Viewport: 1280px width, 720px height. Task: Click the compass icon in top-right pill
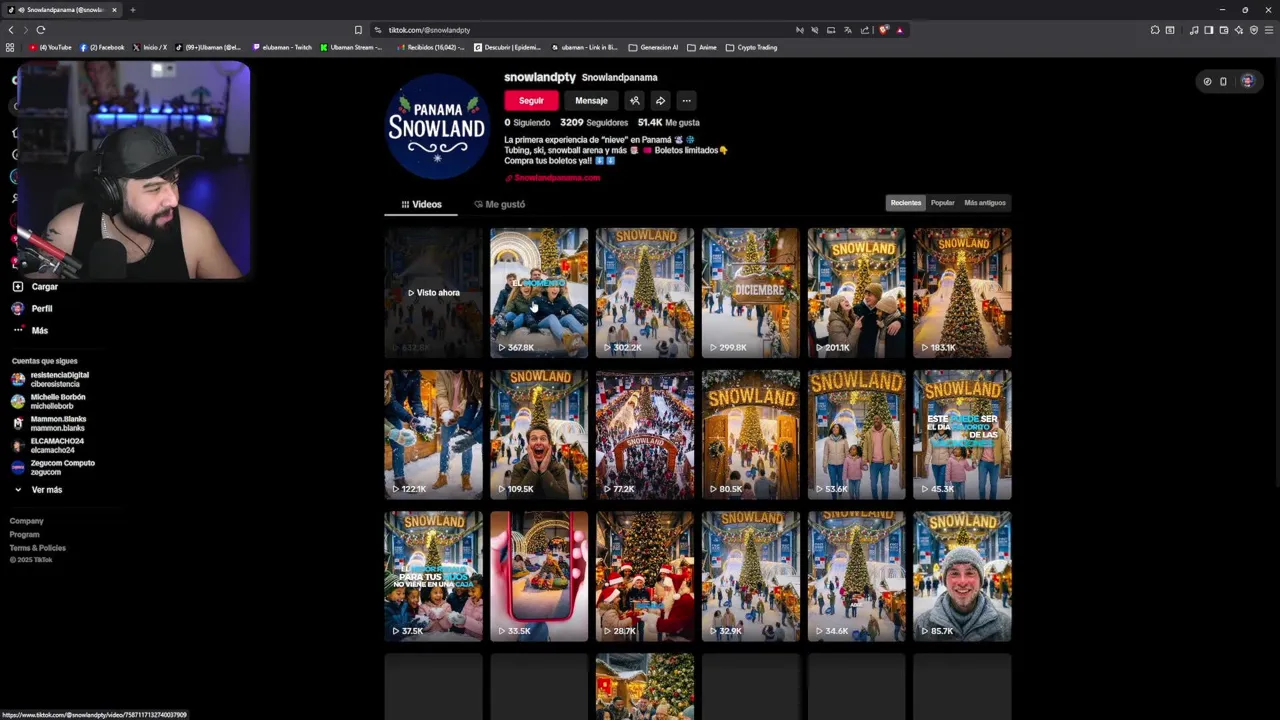point(1207,81)
